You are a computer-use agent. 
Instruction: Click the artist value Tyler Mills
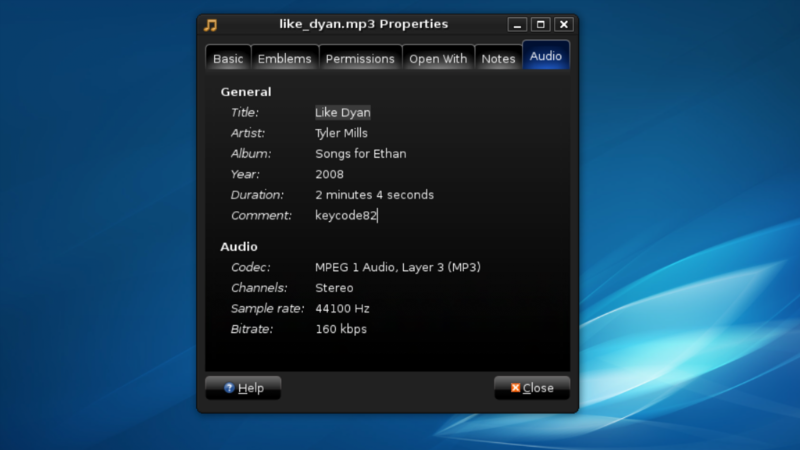coord(342,133)
